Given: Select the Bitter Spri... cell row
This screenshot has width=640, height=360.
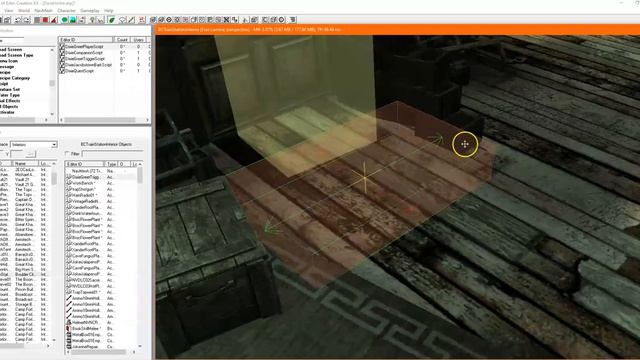Looking at the screenshot, I should coord(25,220).
